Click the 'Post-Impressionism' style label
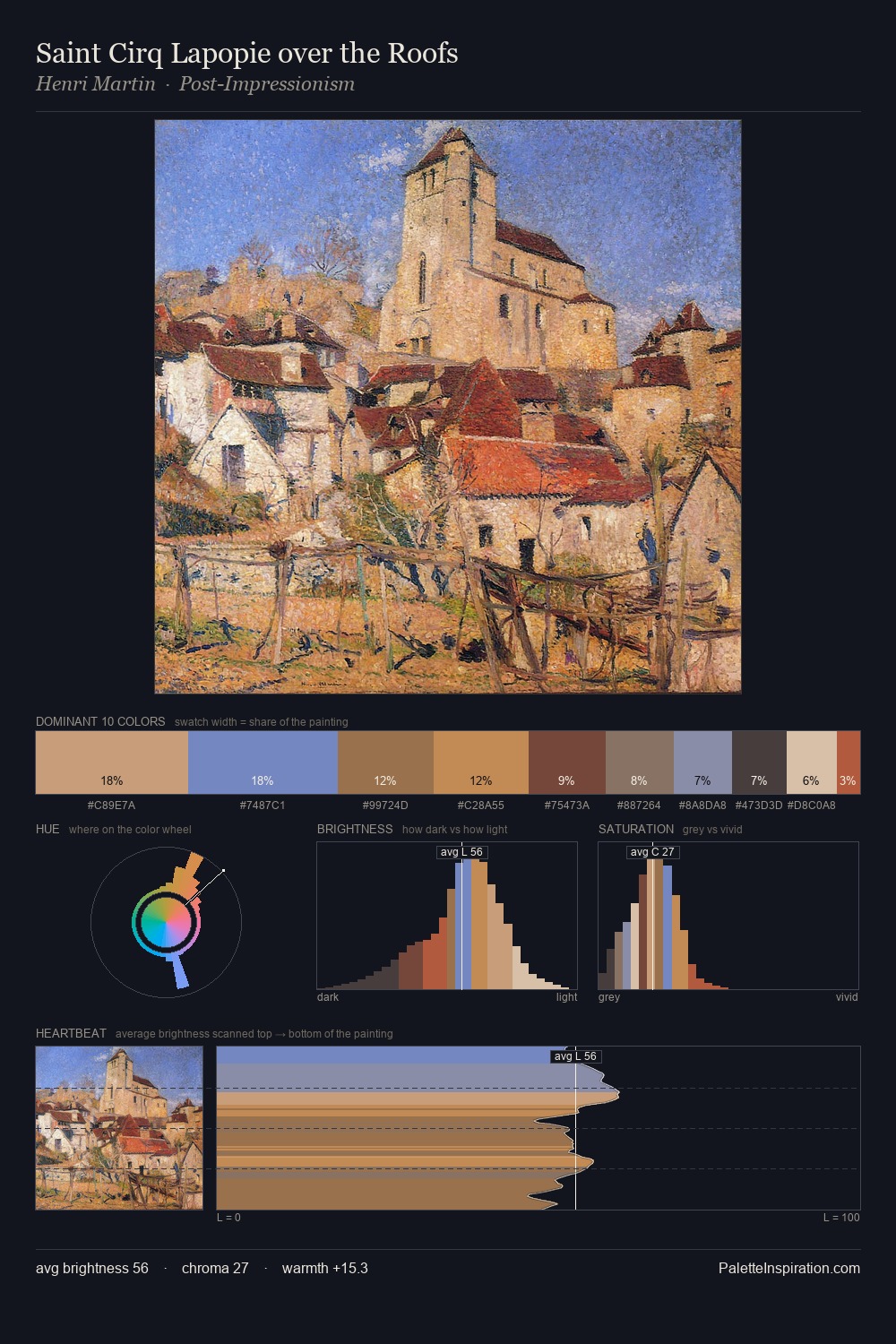Image resolution: width=896 pixels, height=1344 pixels. 267,84
